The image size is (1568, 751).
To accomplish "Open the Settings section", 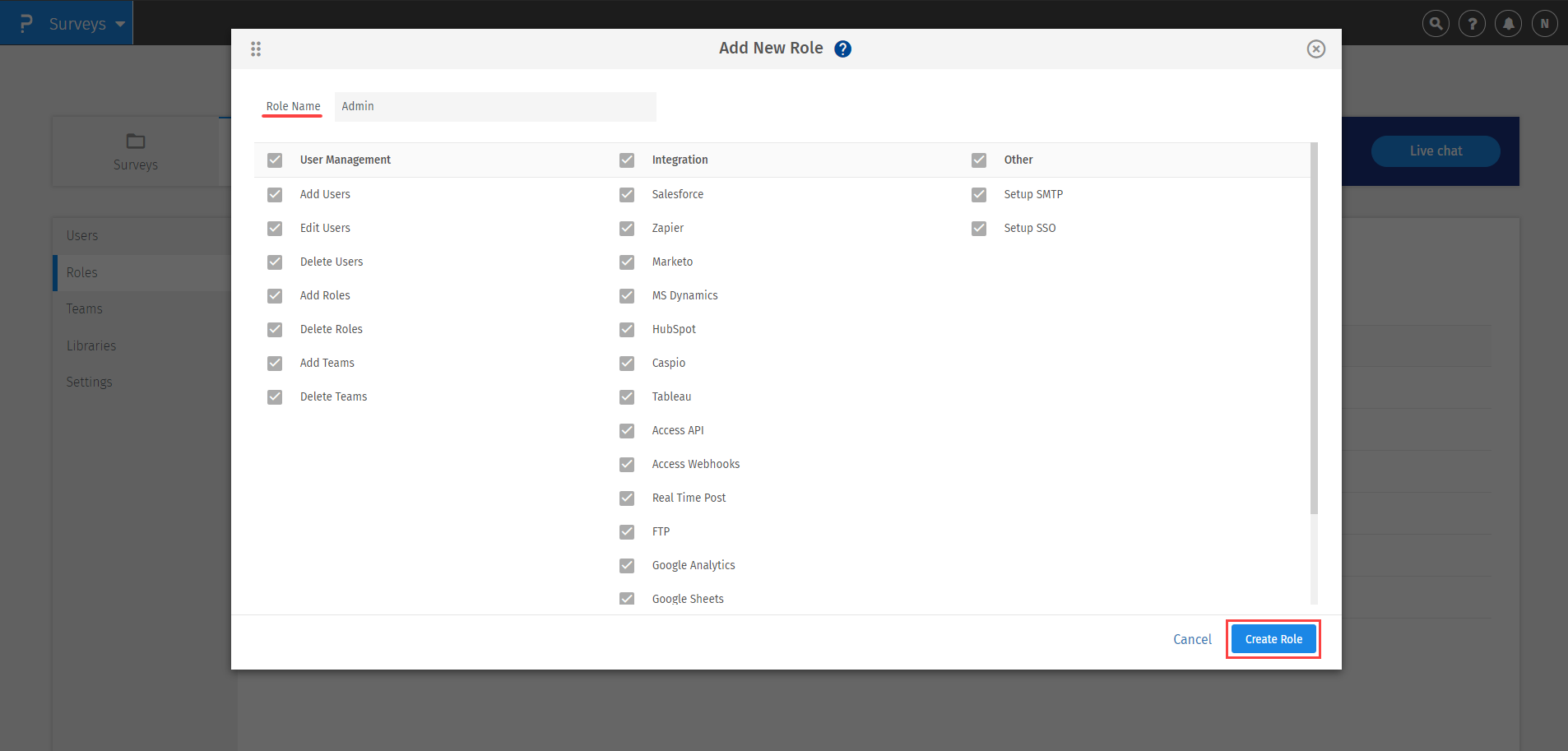I will [89, 381].
